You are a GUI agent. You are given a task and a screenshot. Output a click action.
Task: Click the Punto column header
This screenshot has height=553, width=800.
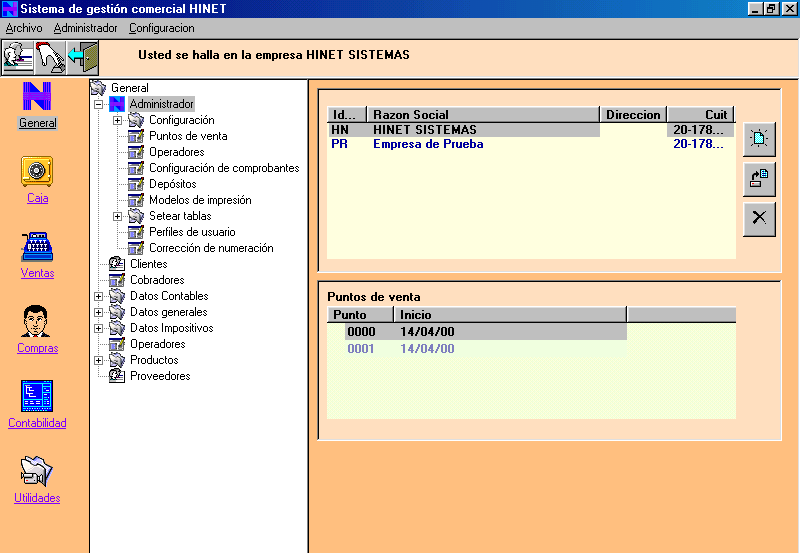click(360, 315)
